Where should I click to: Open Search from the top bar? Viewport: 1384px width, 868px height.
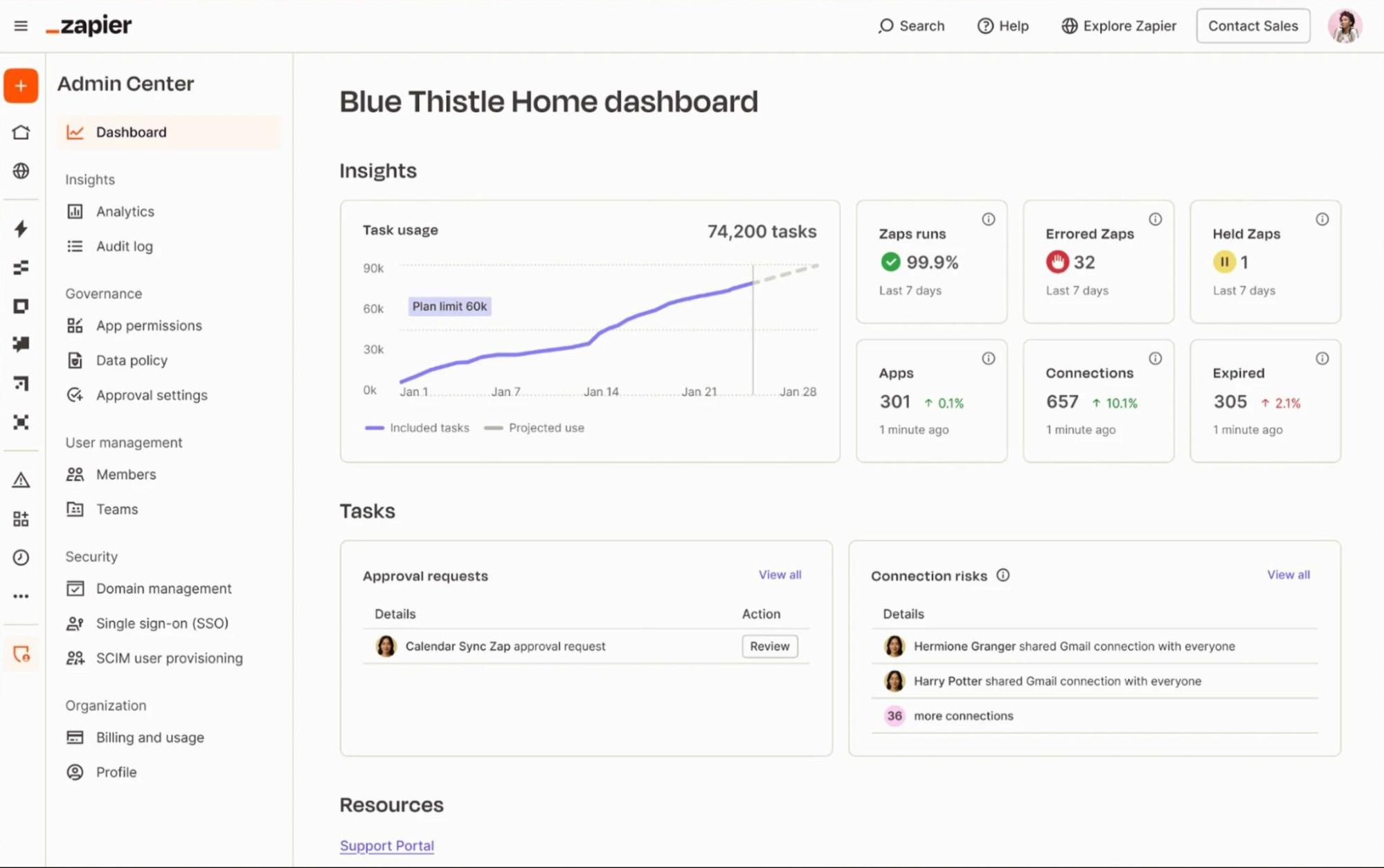coord(910,26)
